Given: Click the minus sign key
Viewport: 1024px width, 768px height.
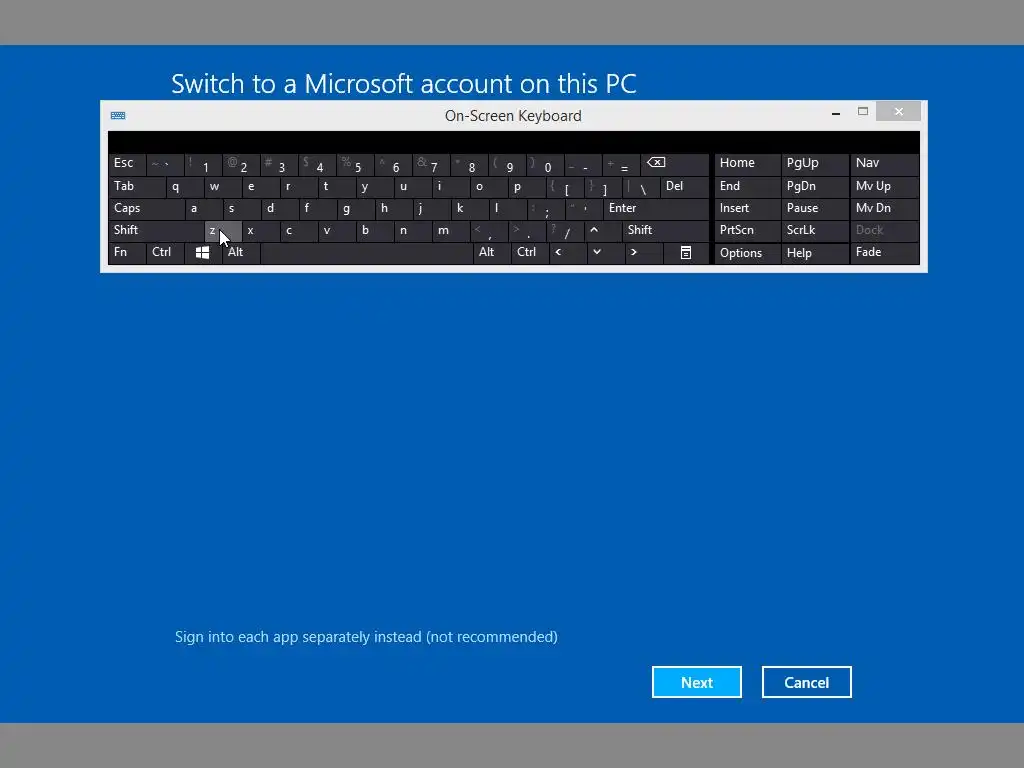Looking at the screenshot, I should (583, 164).
